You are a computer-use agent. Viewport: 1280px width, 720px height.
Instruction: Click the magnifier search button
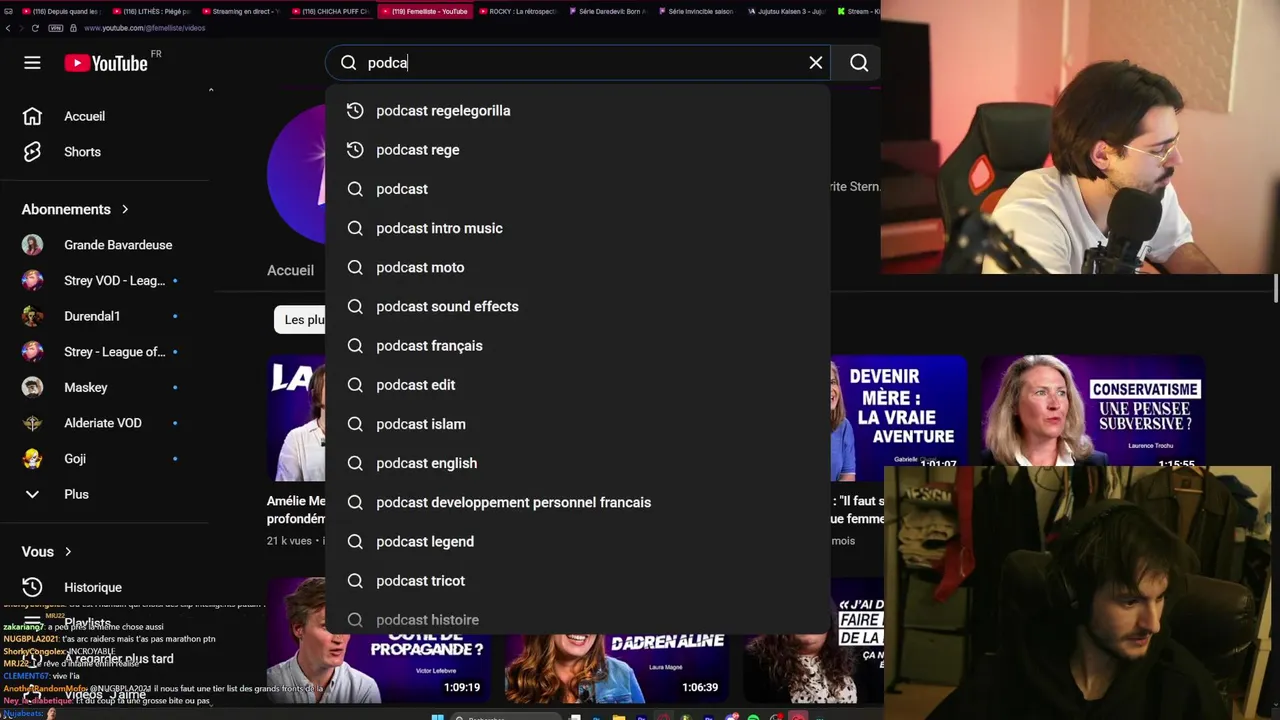859,63
